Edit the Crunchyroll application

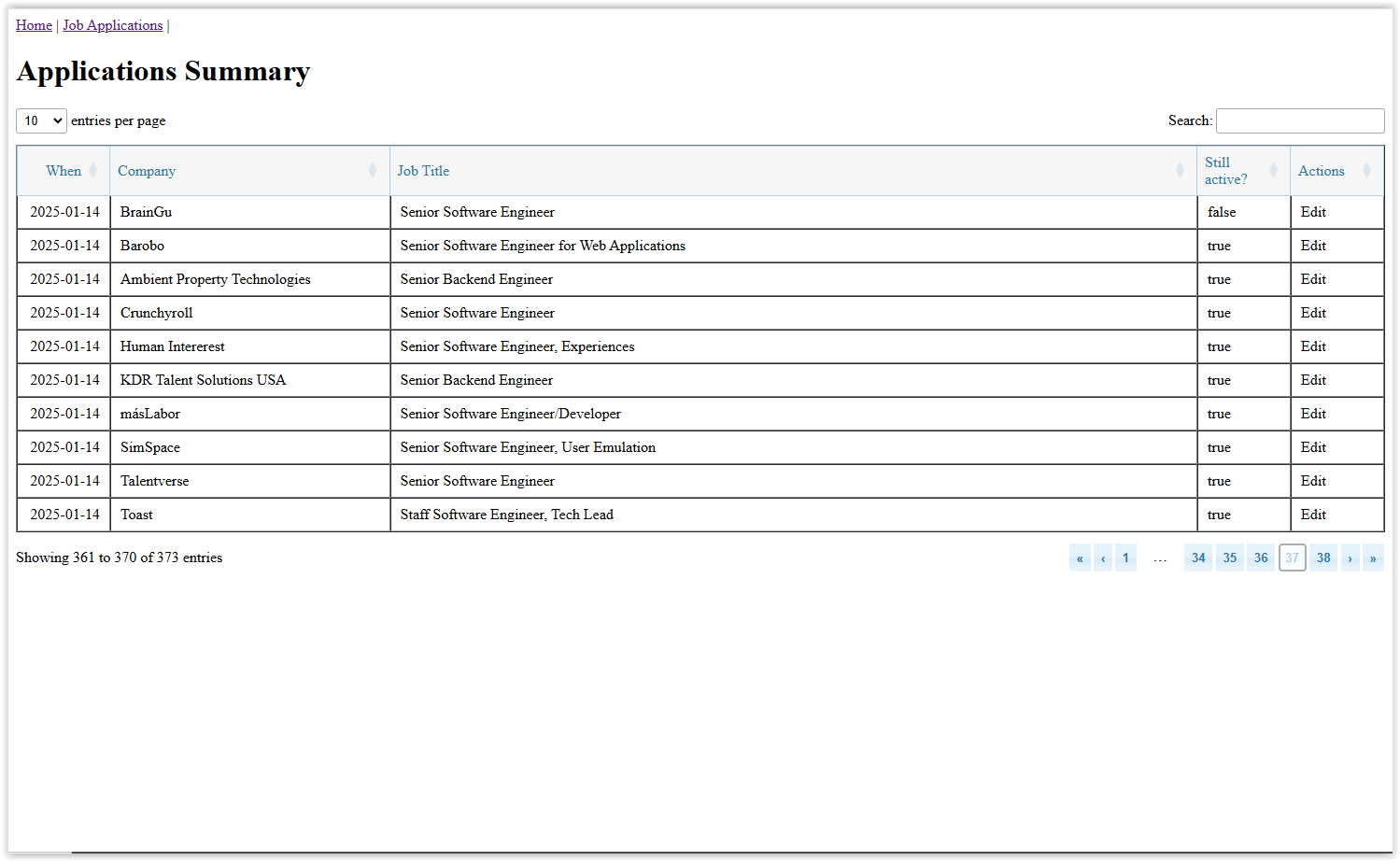pos(1313,313)
